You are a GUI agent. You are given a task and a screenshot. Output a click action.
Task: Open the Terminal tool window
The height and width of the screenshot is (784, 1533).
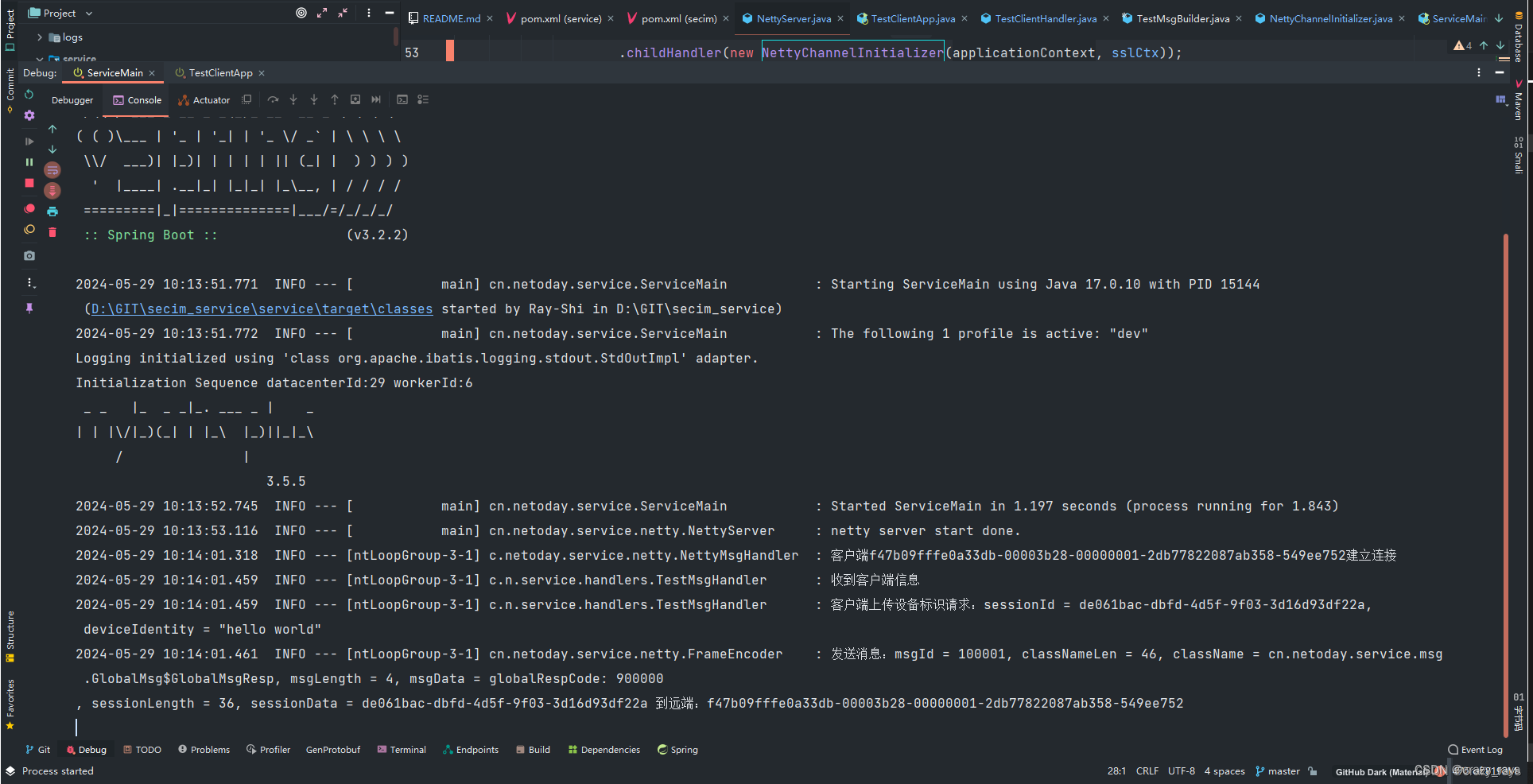(402, 750)
